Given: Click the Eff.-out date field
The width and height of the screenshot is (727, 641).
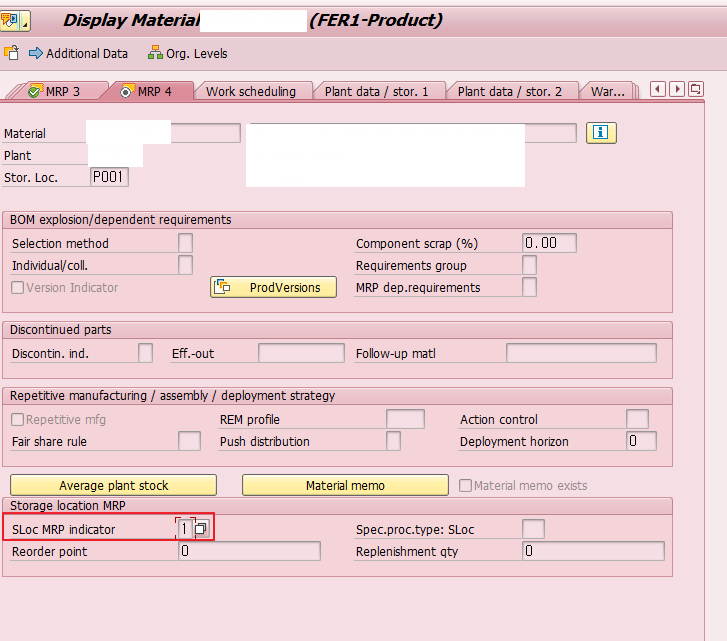Looking at the screenshot, I should [x=301, y=353].
